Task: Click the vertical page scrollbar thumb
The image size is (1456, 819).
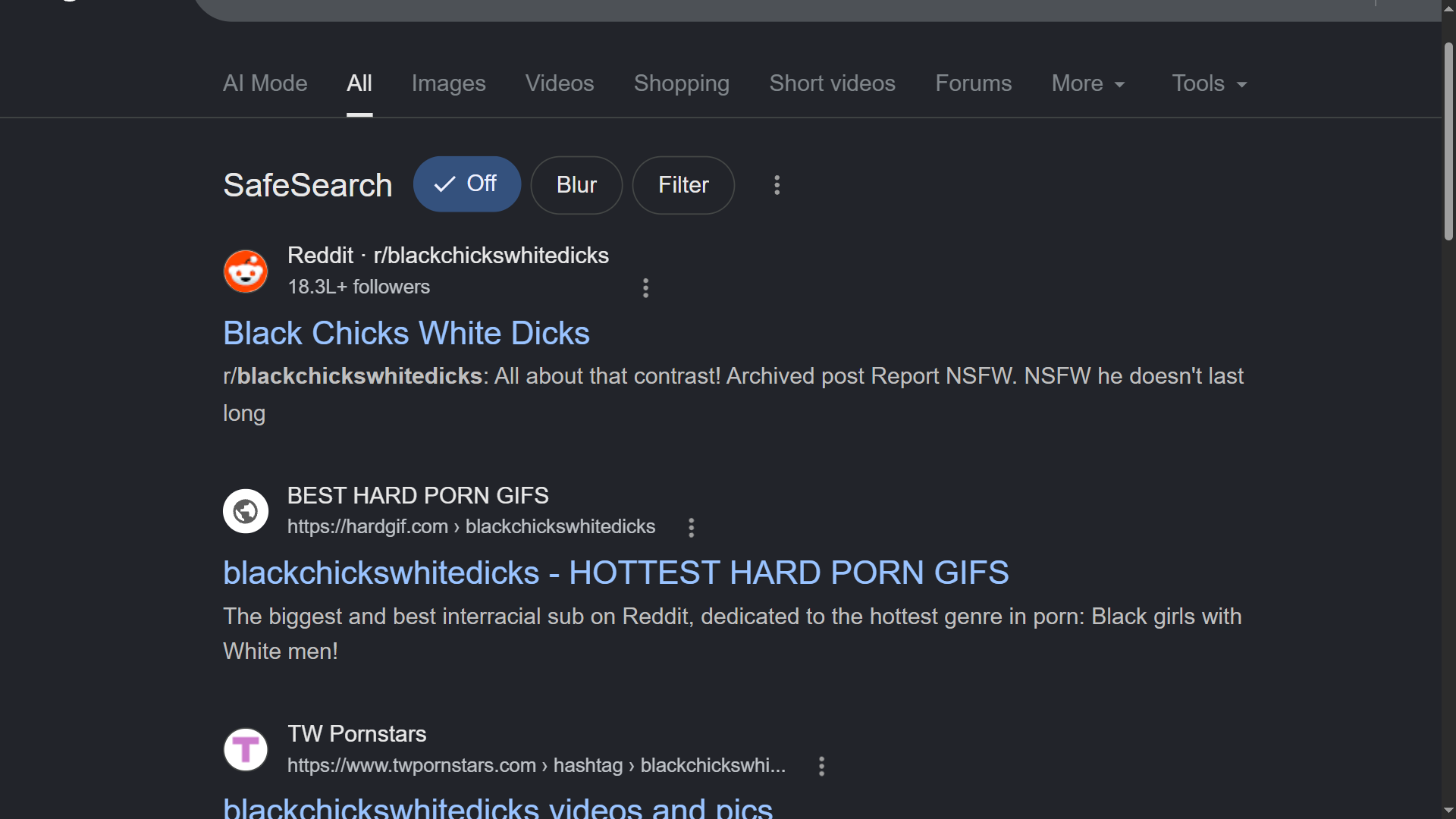Action: pyautogui.click(x=1448, y=142)
